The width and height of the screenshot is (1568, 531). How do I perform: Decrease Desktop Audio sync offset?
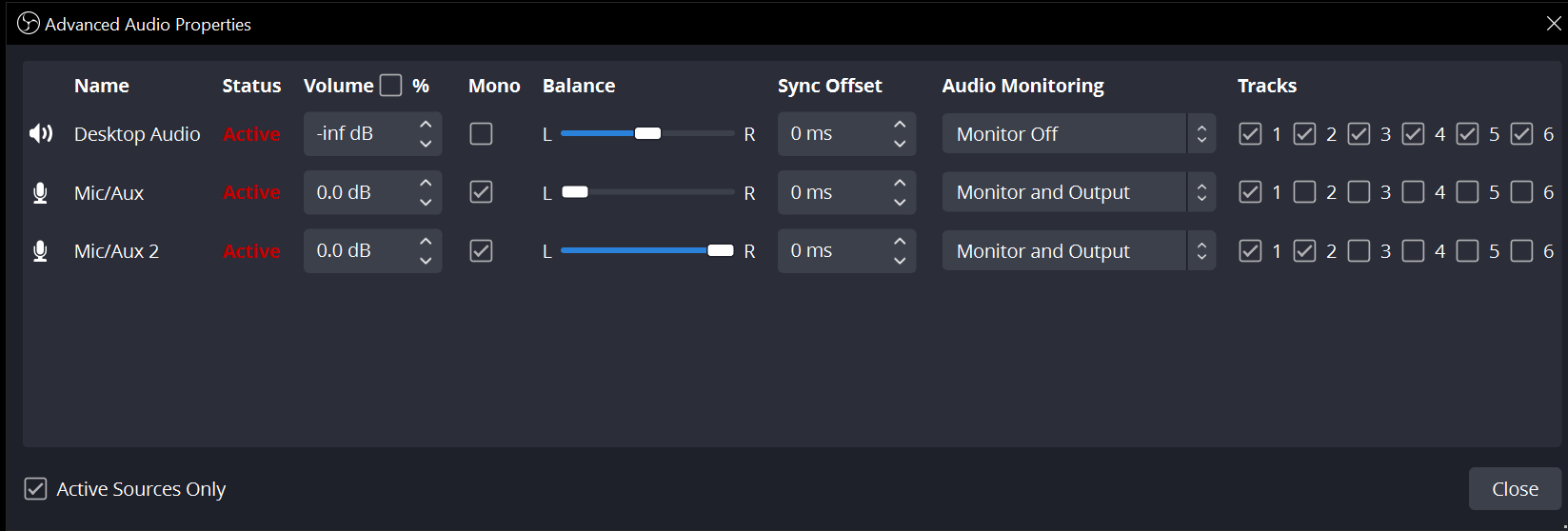[x=900, y=144]
